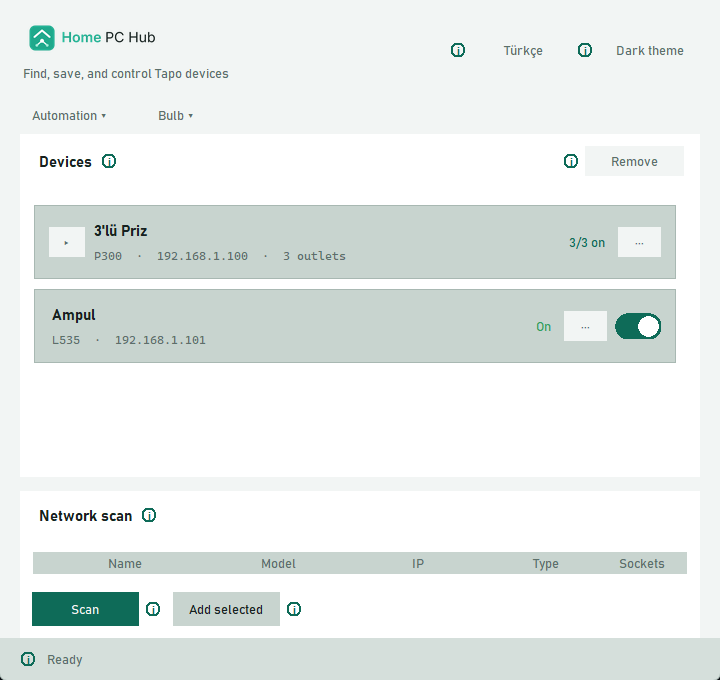The image size is (720, 680).
Task: Click the Ready status text
Action: (x=65, y=660)
